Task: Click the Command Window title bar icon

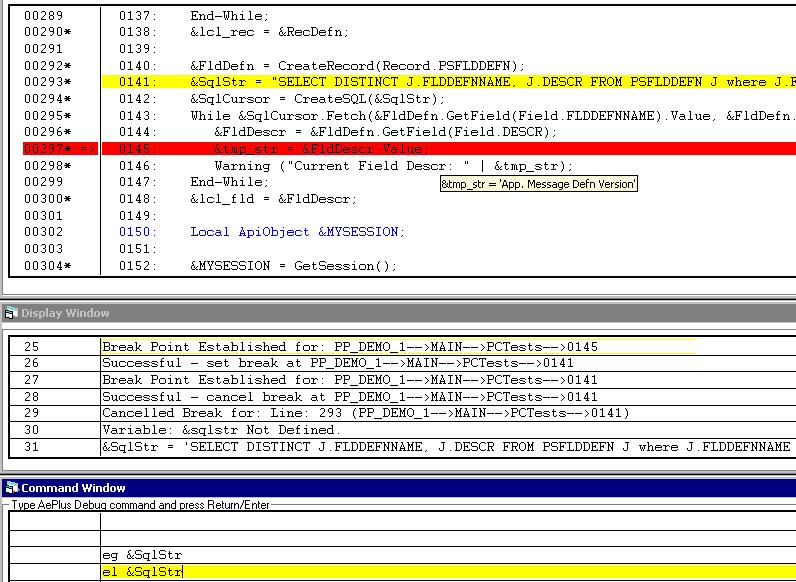Action: pos(11,488)
